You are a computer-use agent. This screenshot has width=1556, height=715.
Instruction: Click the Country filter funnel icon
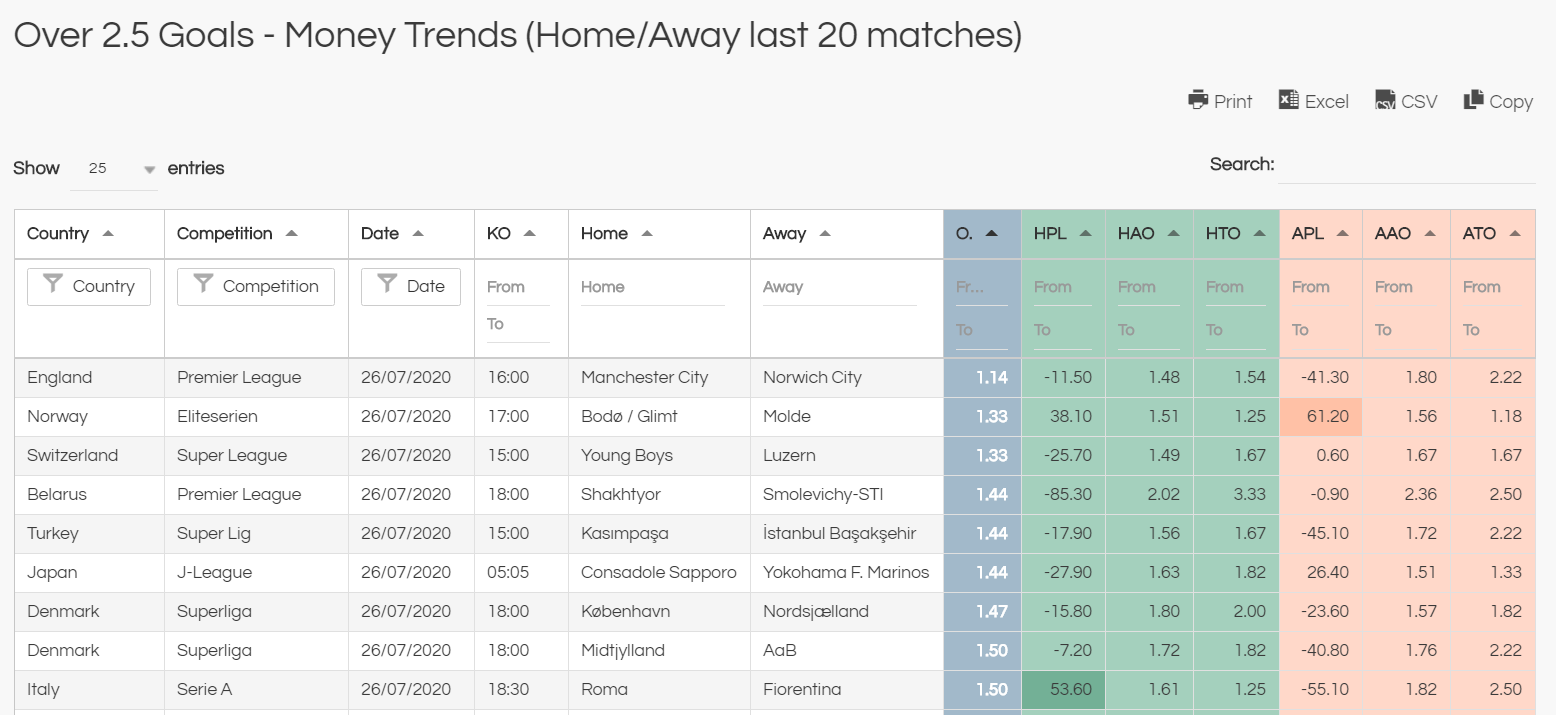point(52,285)
